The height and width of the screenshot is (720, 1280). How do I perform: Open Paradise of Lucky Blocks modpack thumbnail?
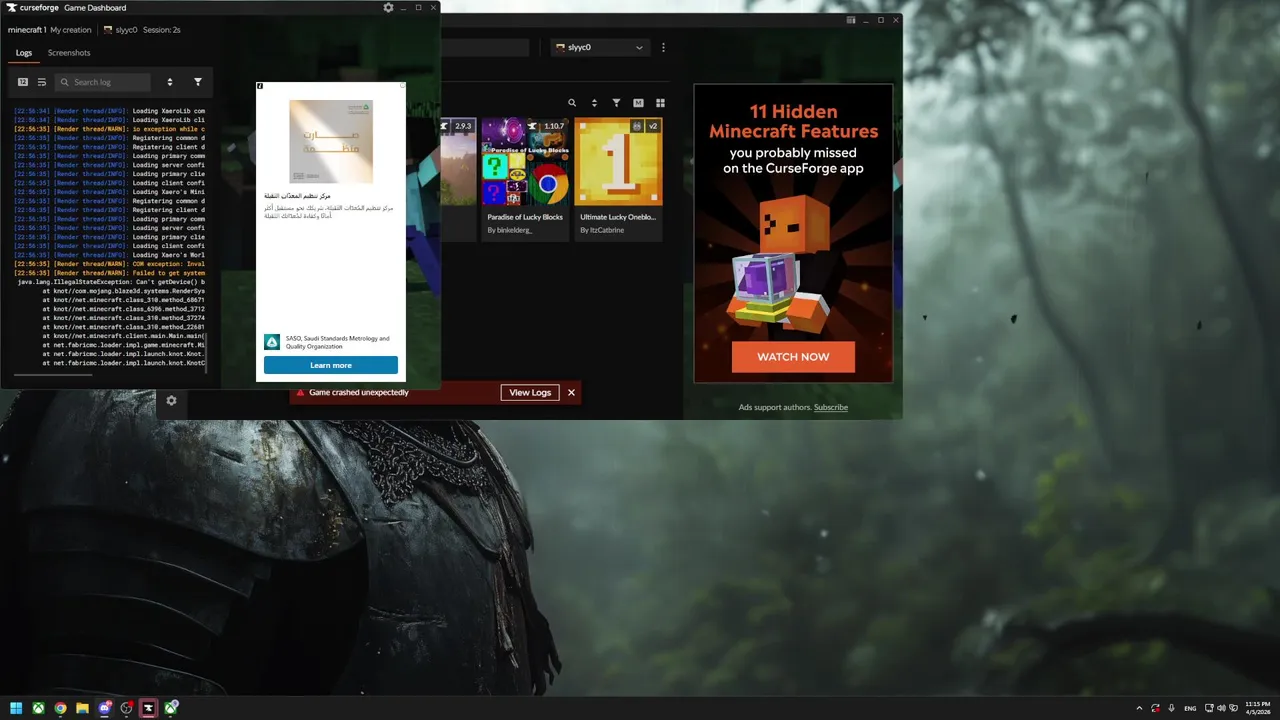coord(525,162)
